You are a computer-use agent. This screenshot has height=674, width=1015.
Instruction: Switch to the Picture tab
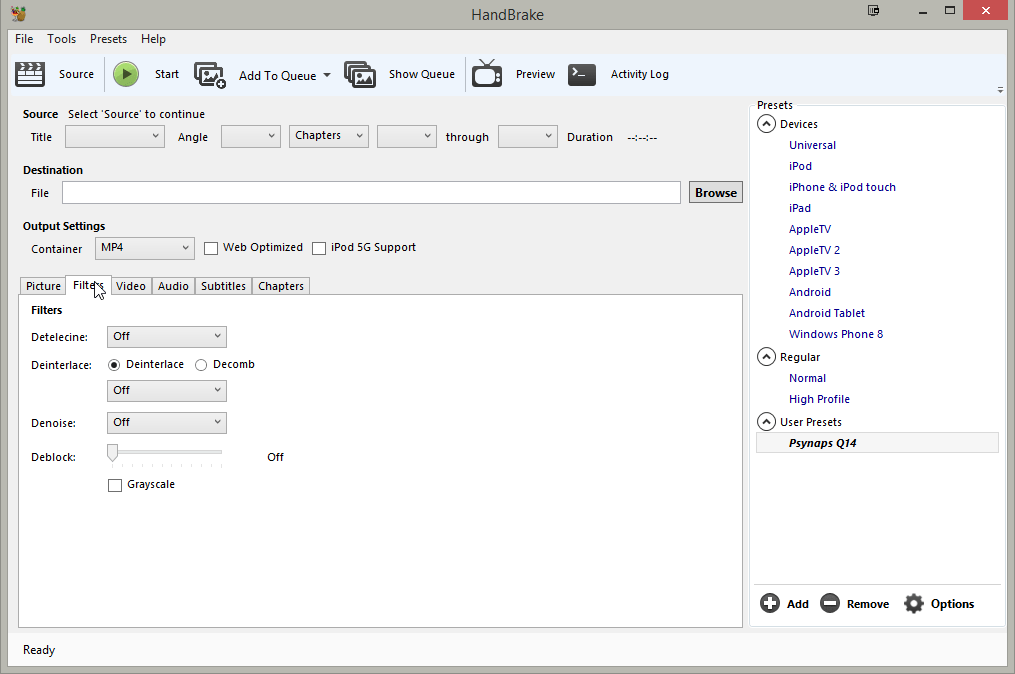coord(43,286)
